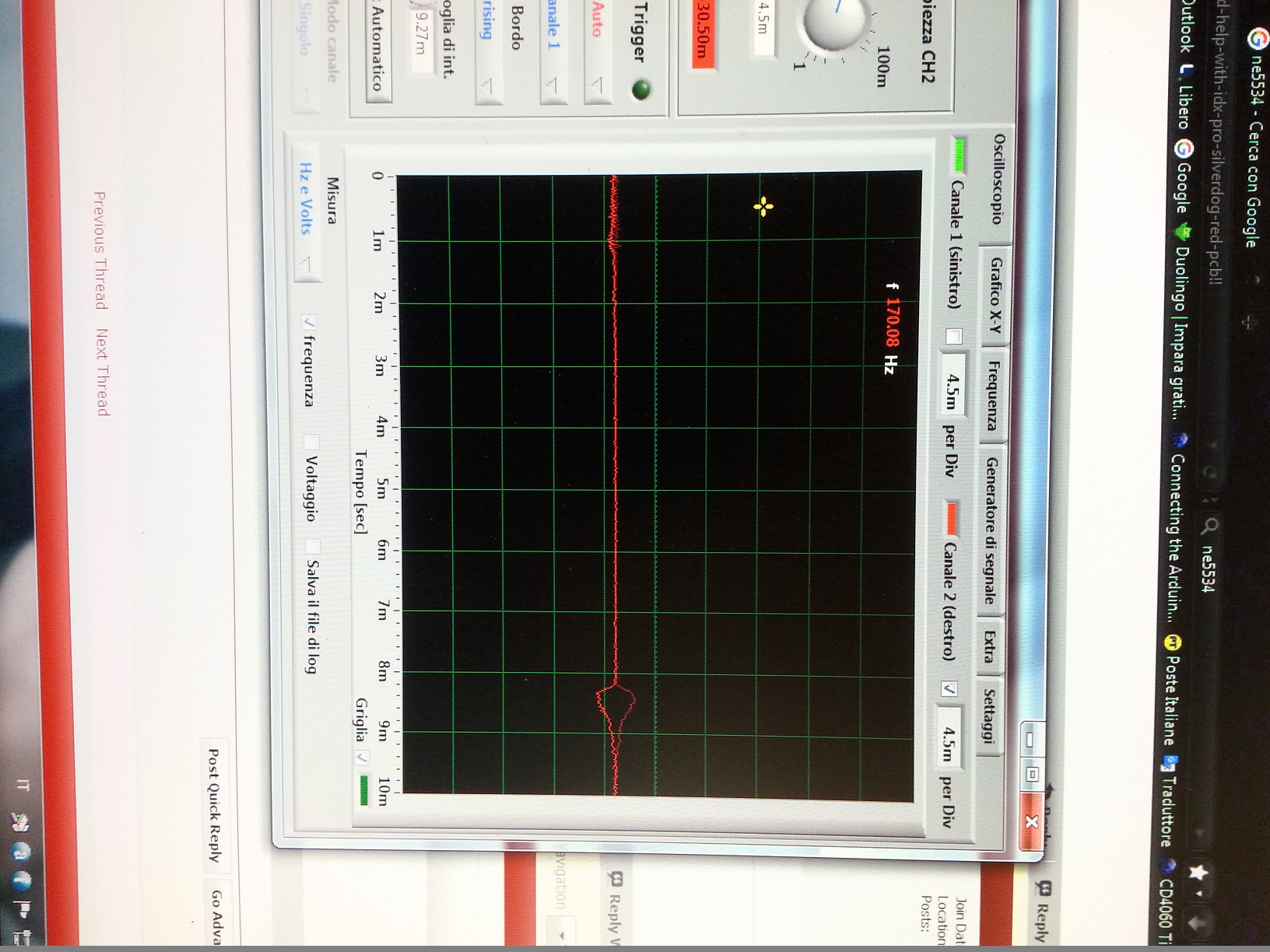Click the bookmark star icon in browser toolbar
The image size is (1270, 952).
coord(1197,872)
